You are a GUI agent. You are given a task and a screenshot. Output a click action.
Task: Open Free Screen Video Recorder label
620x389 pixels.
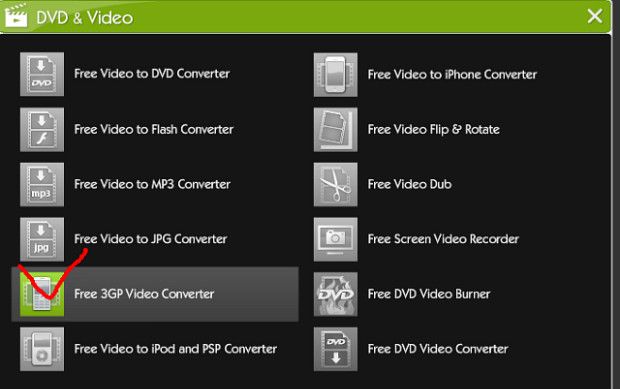coord(443,239)
